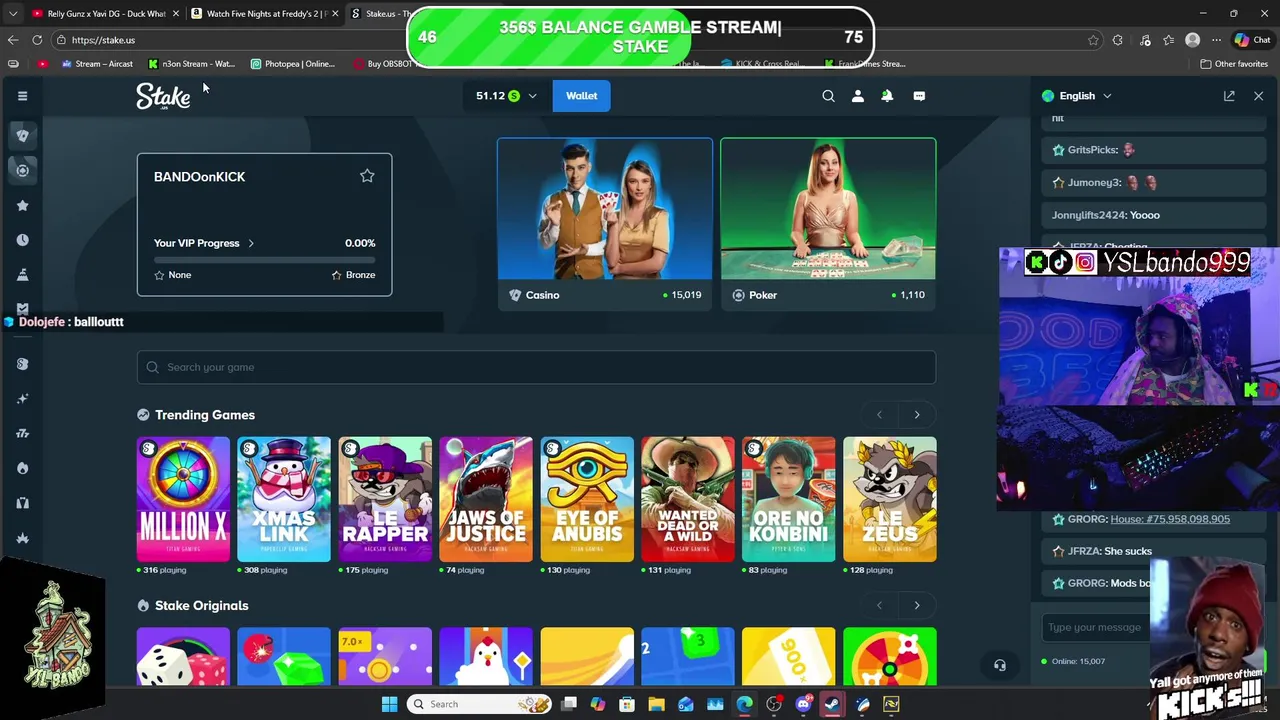Launch Ore No Konbini game
1280x720 pixels.
789,499
